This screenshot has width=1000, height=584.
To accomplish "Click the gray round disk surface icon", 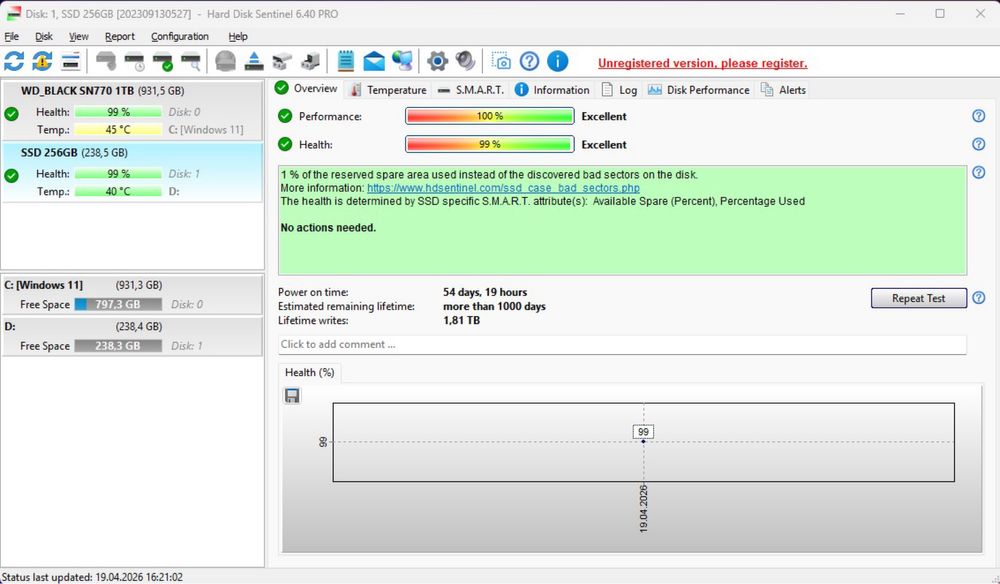I will click(225, 61).
